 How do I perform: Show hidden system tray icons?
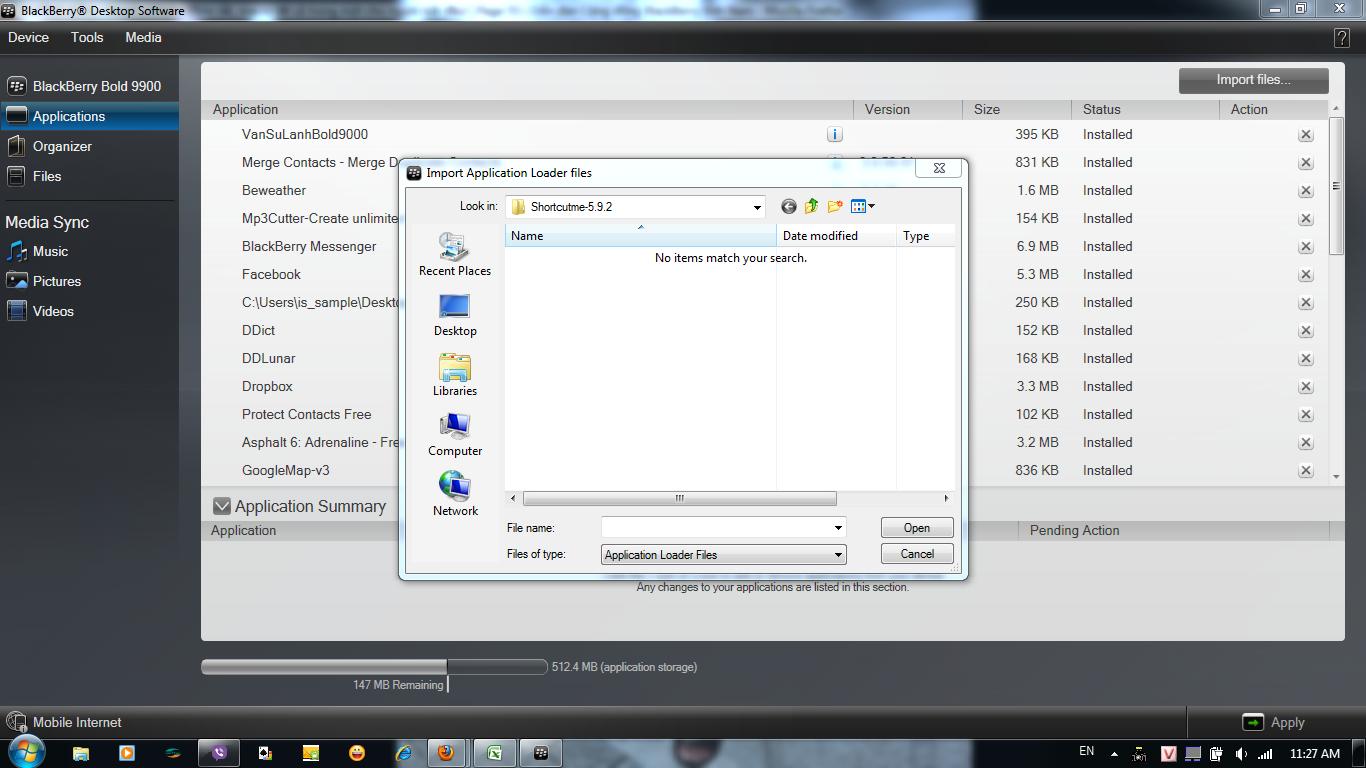coord(1116,752)
